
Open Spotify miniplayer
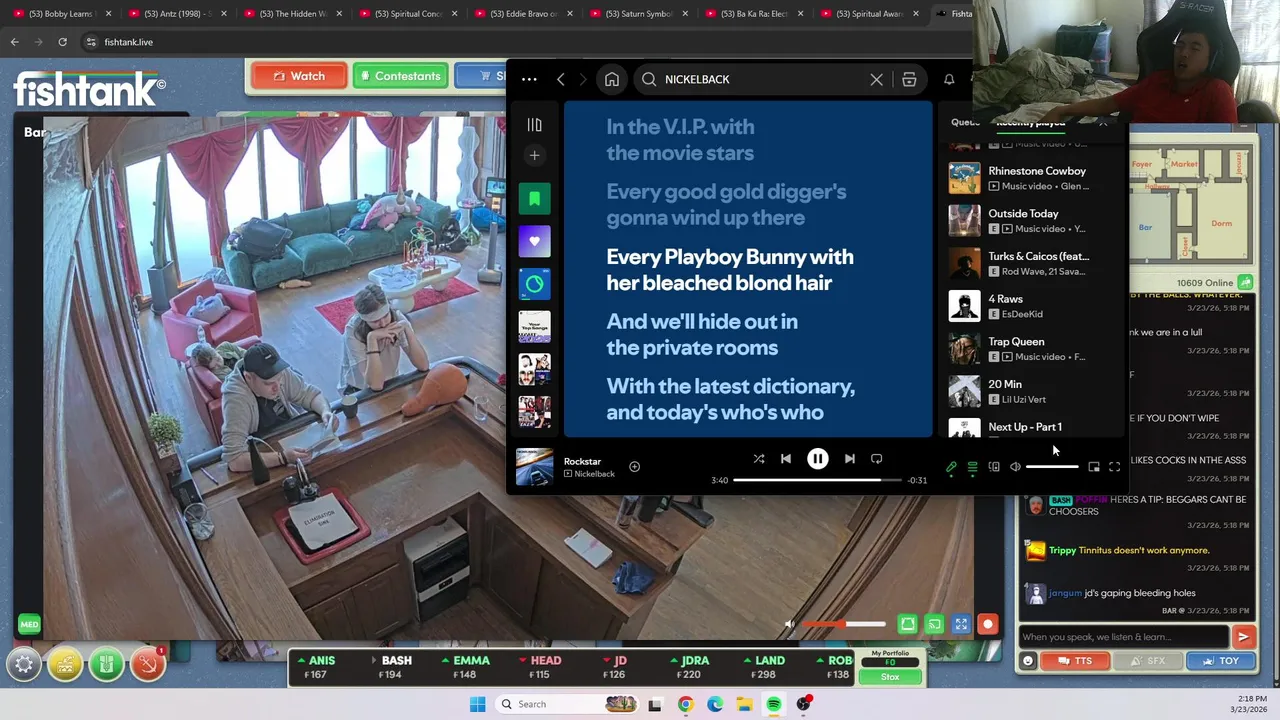point(1094,467)
